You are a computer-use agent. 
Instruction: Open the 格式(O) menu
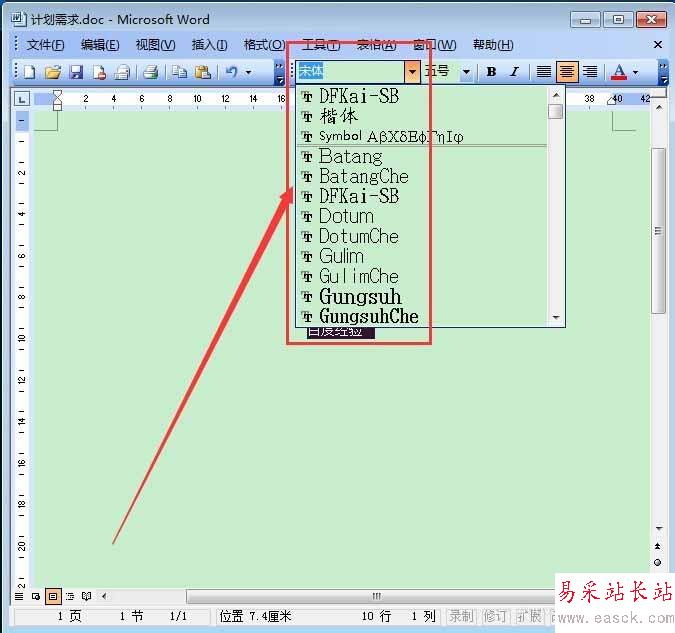click(x=264, y=45)
